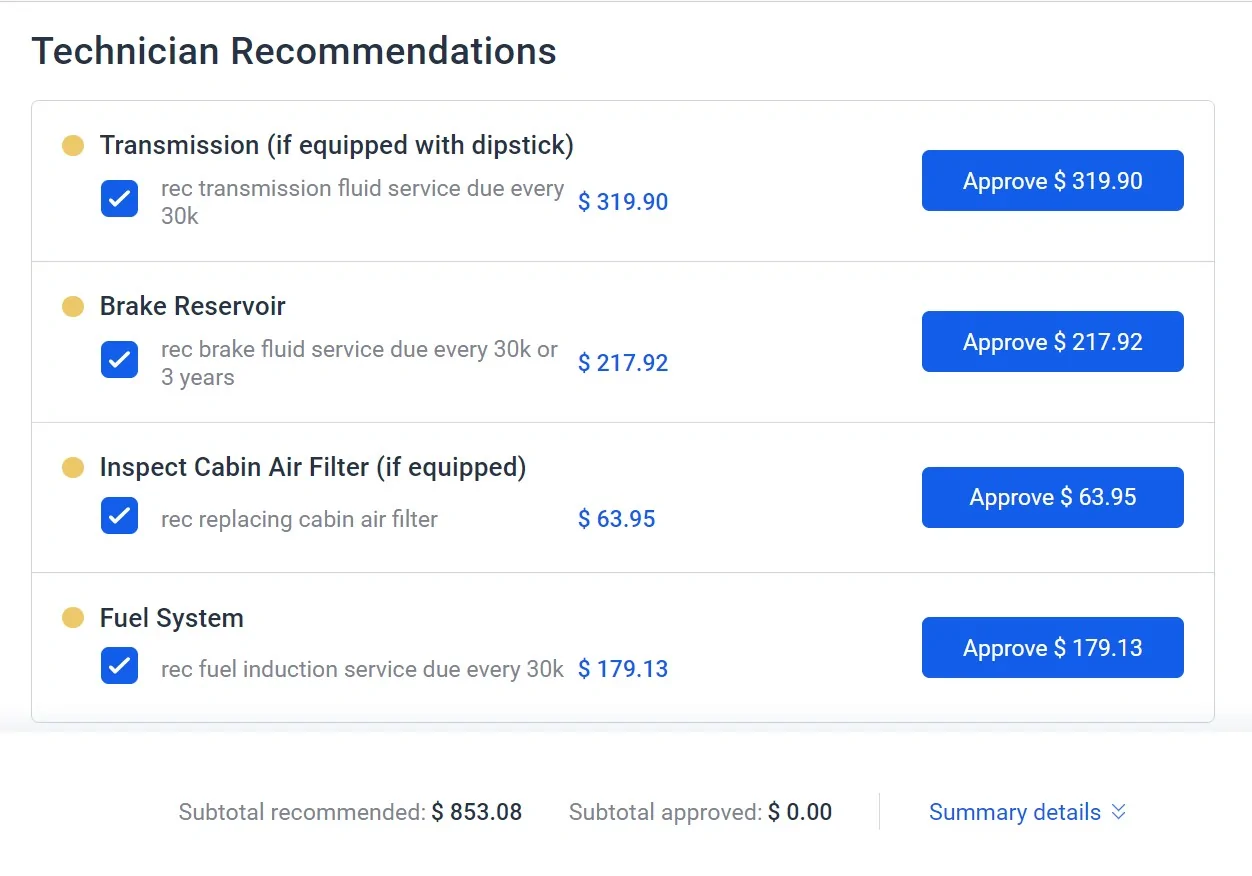Image resolution: width=1252 pixels, height=876 pixels.
Task: Select the Fuel System heading
Action: (172, 618)
